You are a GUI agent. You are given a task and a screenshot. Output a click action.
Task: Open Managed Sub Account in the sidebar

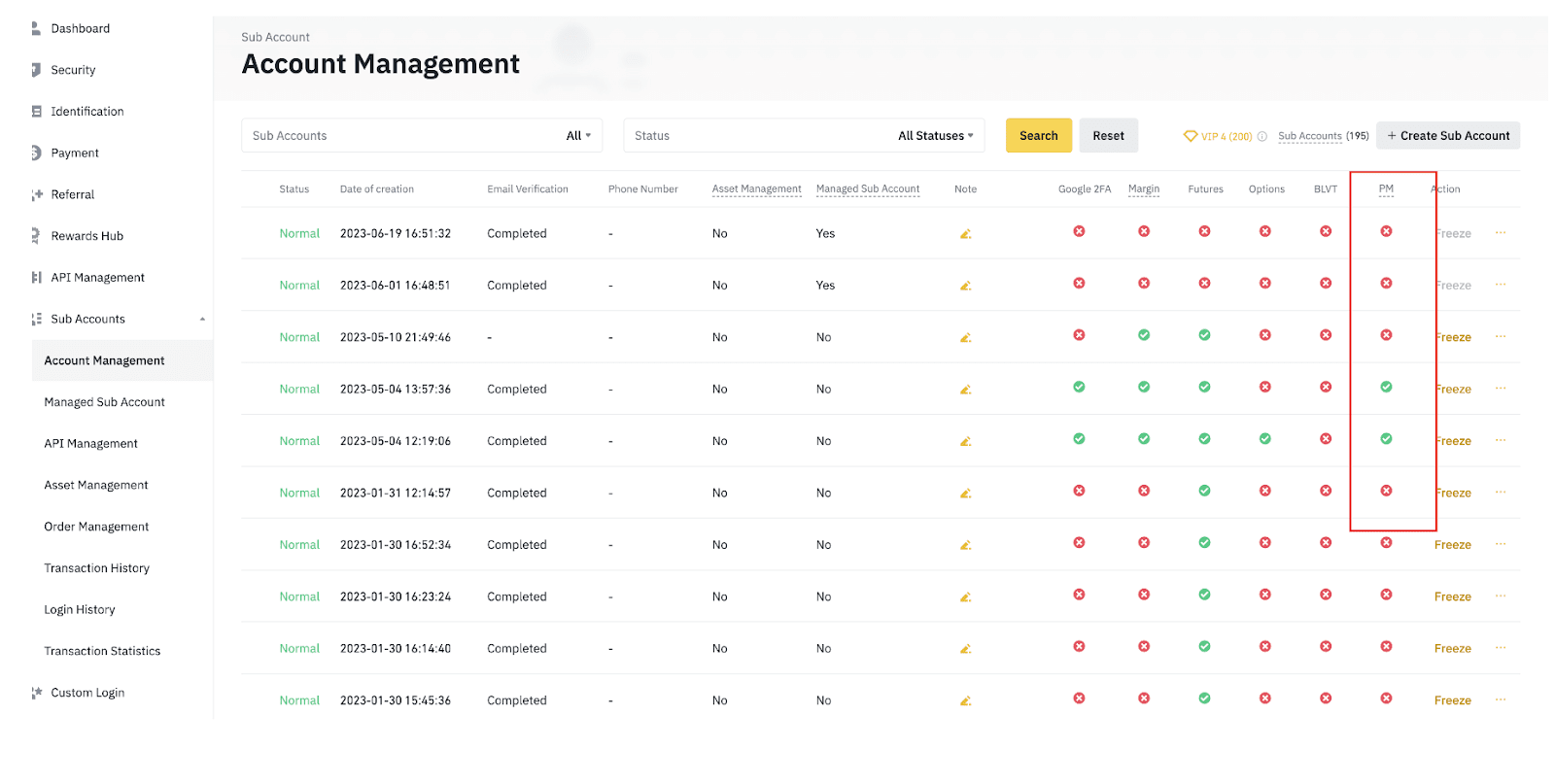104,402
